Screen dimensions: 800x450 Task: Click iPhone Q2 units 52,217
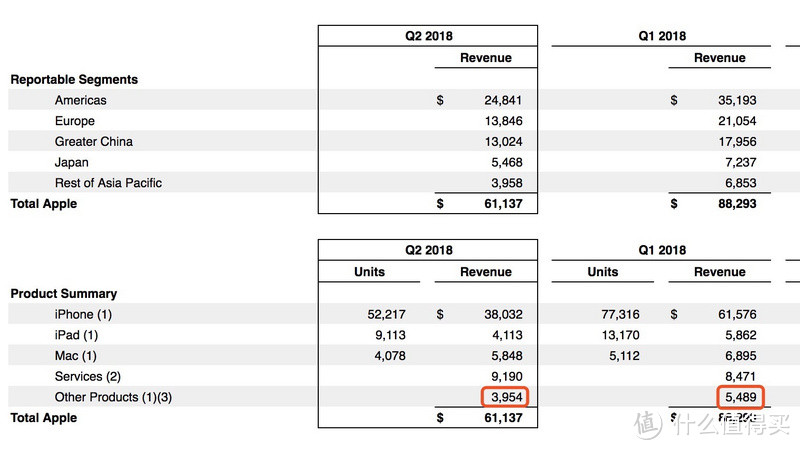(x=386, y=314)
